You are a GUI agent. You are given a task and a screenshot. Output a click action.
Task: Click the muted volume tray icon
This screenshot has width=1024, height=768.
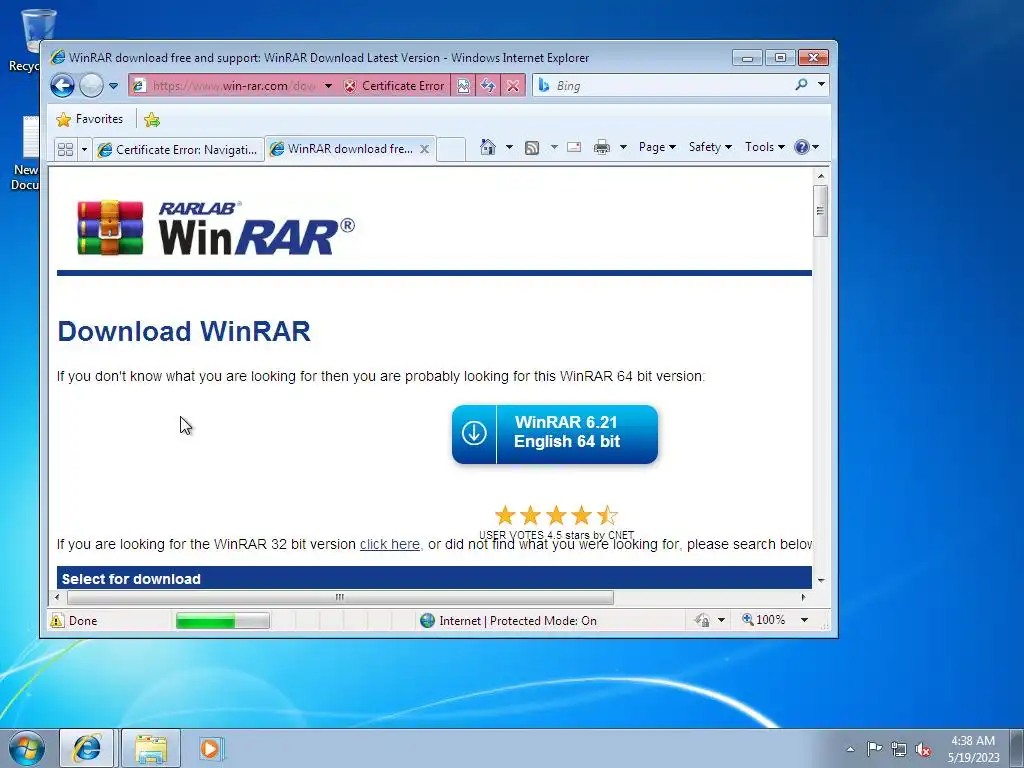[x=923, y=749]
